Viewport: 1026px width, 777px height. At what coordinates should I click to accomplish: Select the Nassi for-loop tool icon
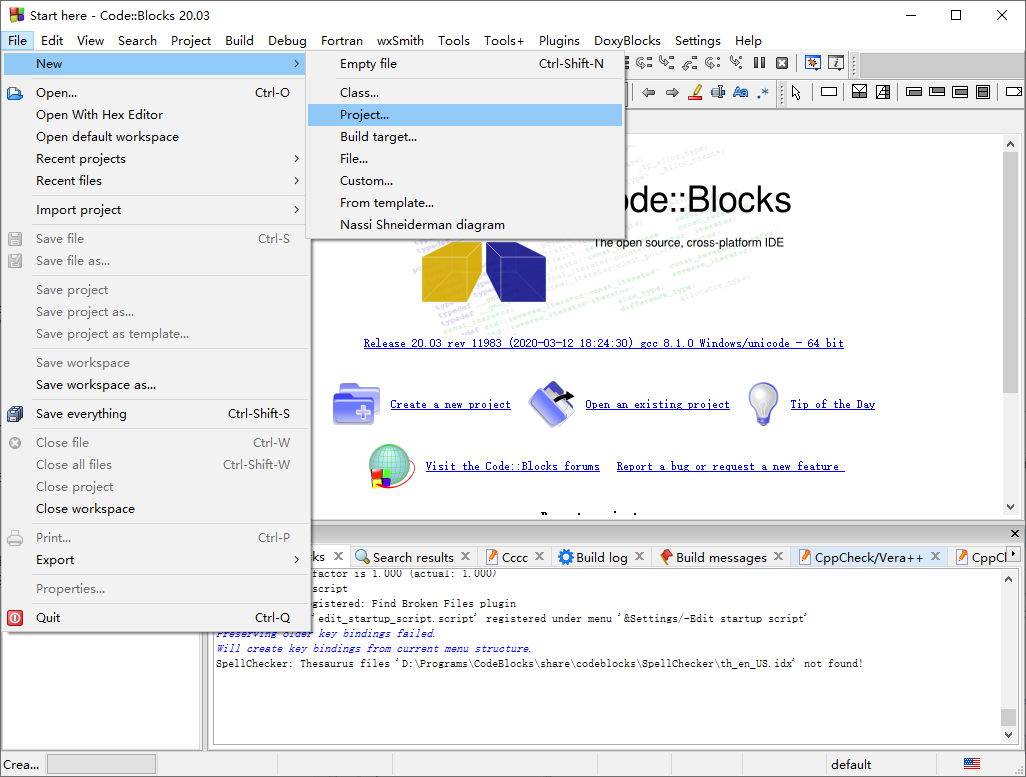click(x=960, y=92)
